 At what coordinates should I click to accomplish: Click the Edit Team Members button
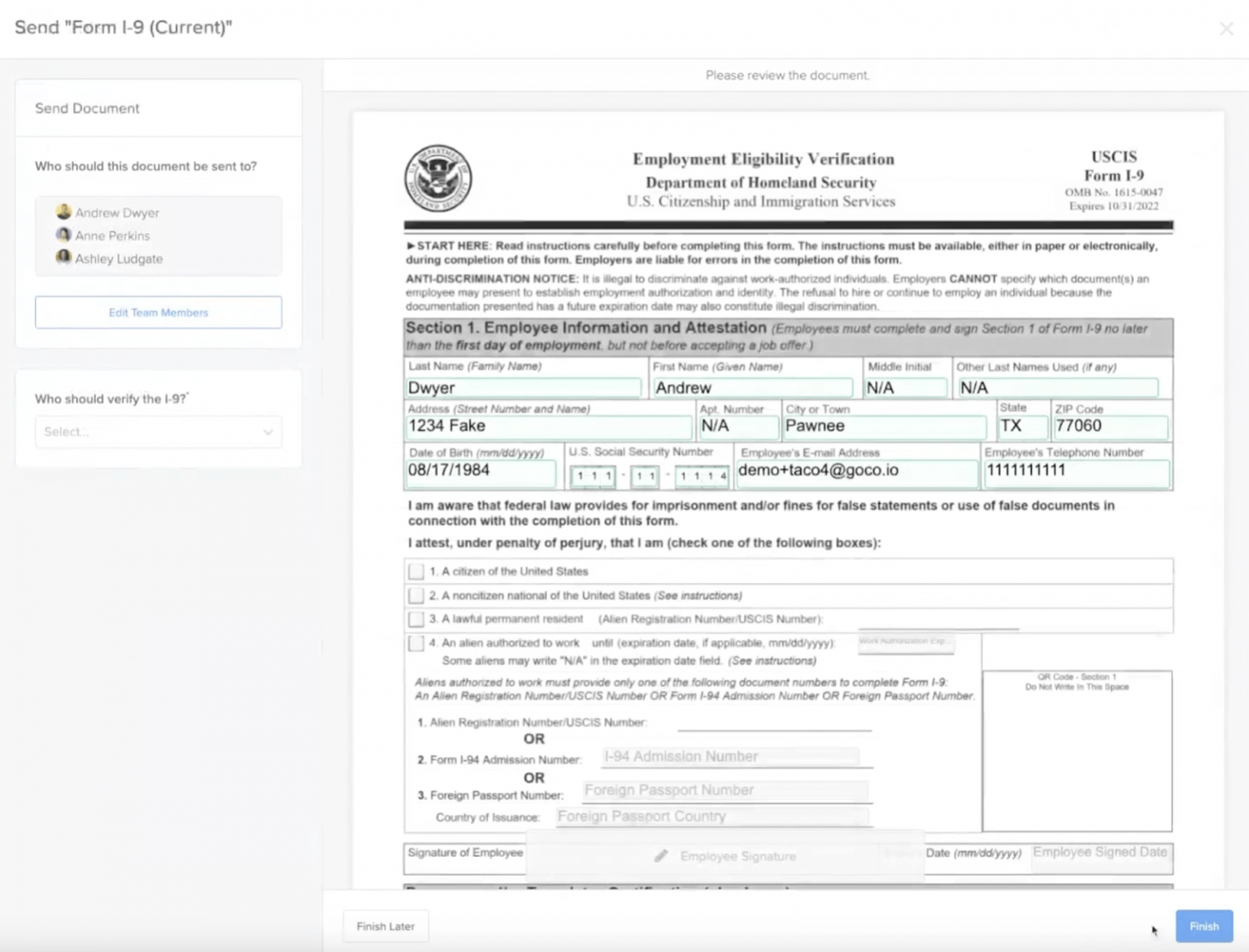(x=158, y=312)
